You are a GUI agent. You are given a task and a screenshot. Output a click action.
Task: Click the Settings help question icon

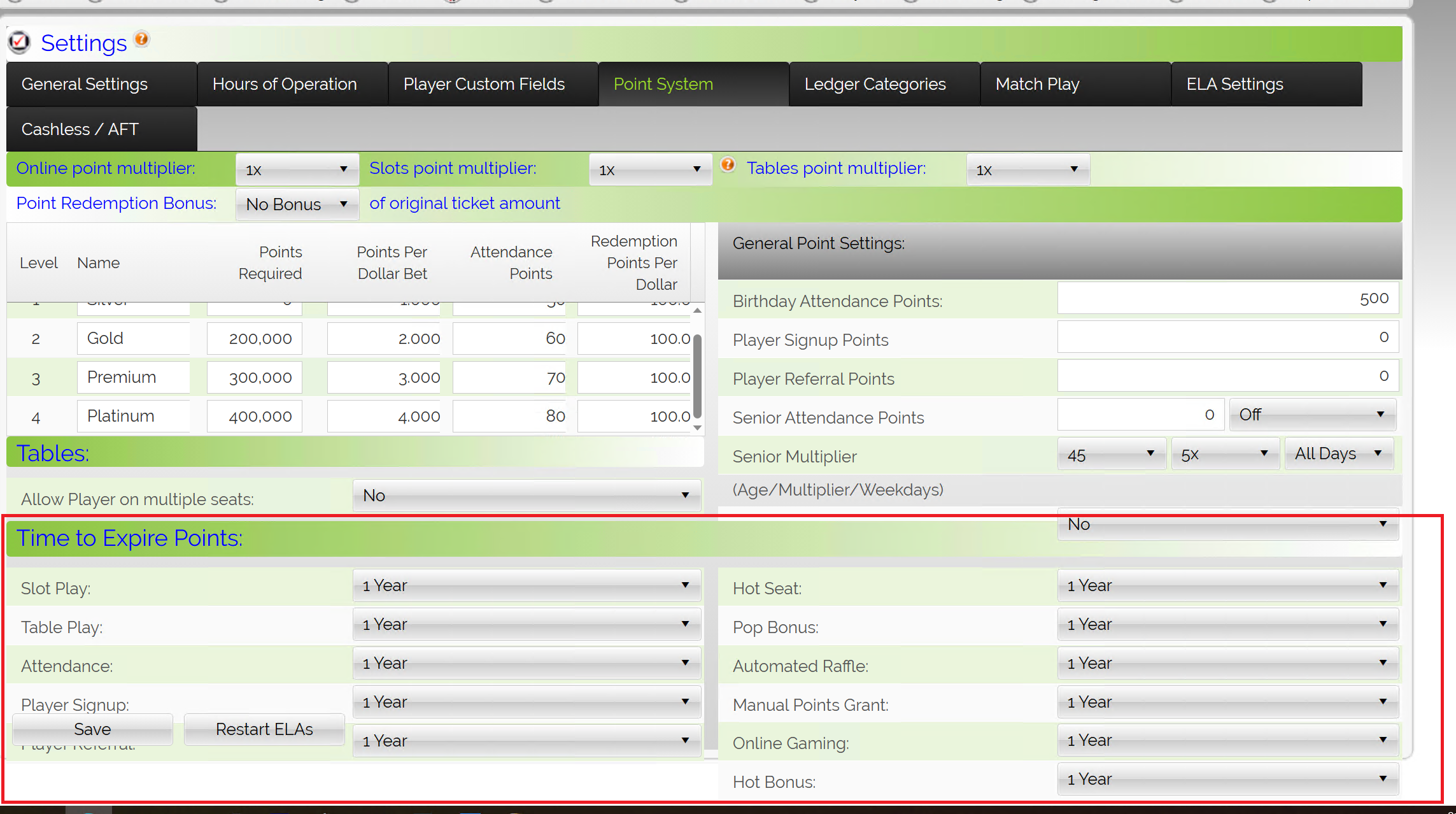(x=142, y=39)
